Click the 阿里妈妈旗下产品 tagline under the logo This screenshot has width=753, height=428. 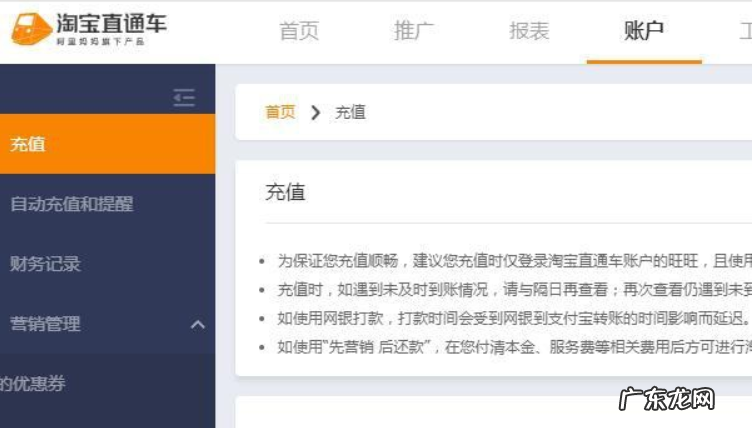coord(100,41)
